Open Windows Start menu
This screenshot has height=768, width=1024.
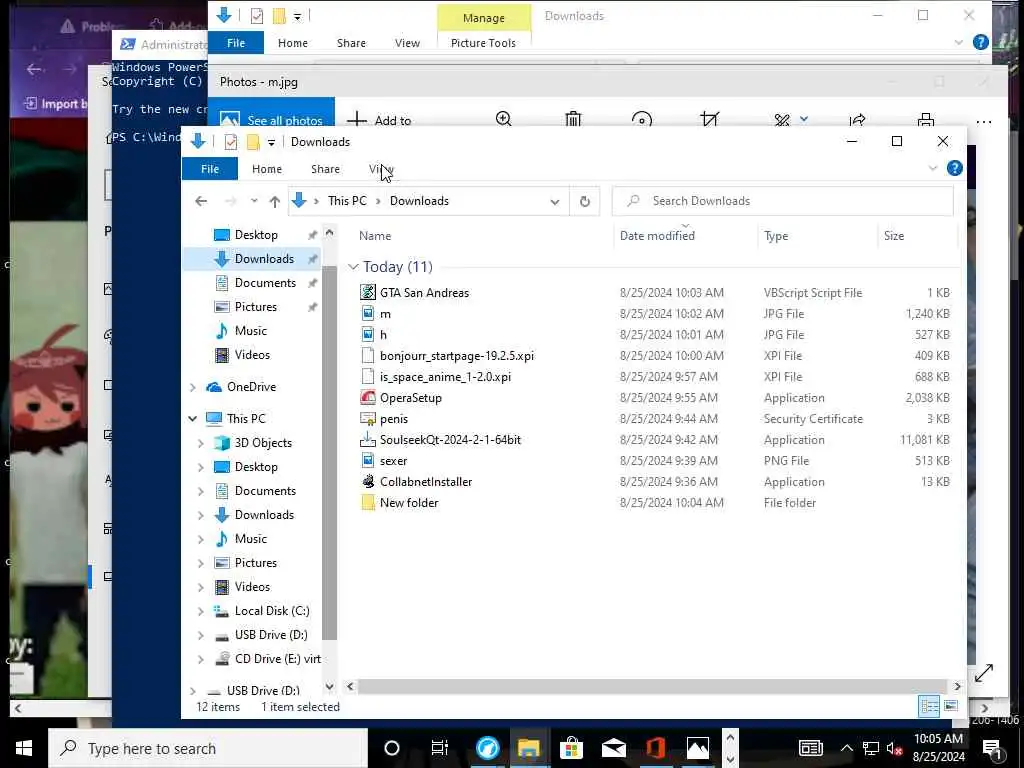[24, 748]
